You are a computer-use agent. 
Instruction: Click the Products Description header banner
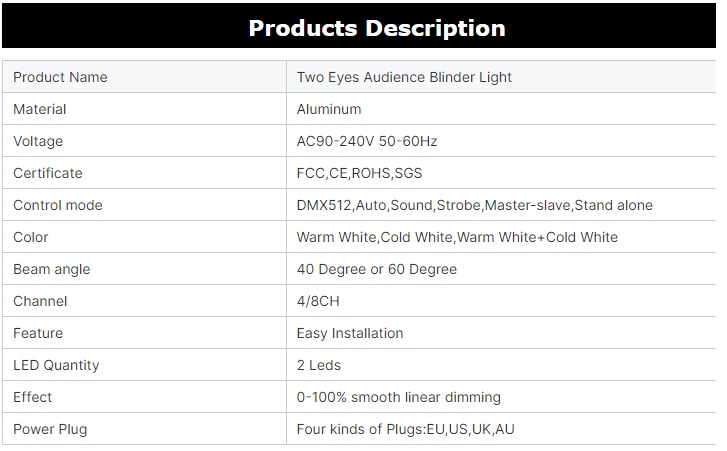[x=376, y=27]
